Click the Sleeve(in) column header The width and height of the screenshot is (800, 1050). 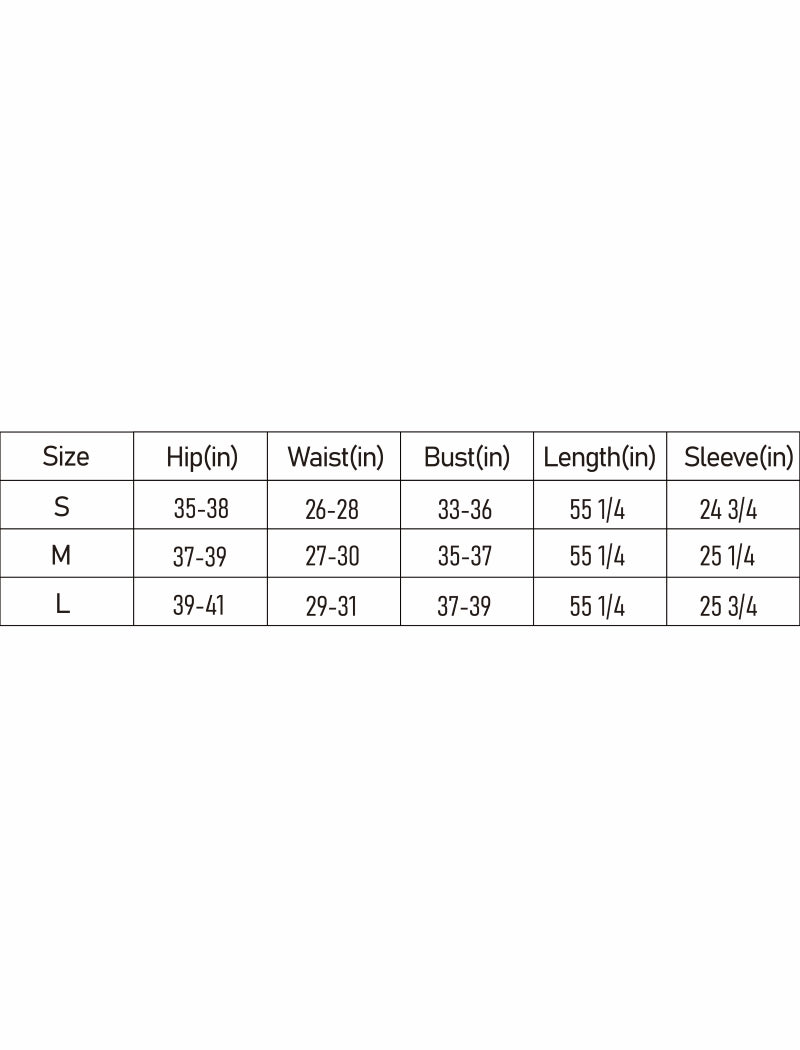(738, 458)
